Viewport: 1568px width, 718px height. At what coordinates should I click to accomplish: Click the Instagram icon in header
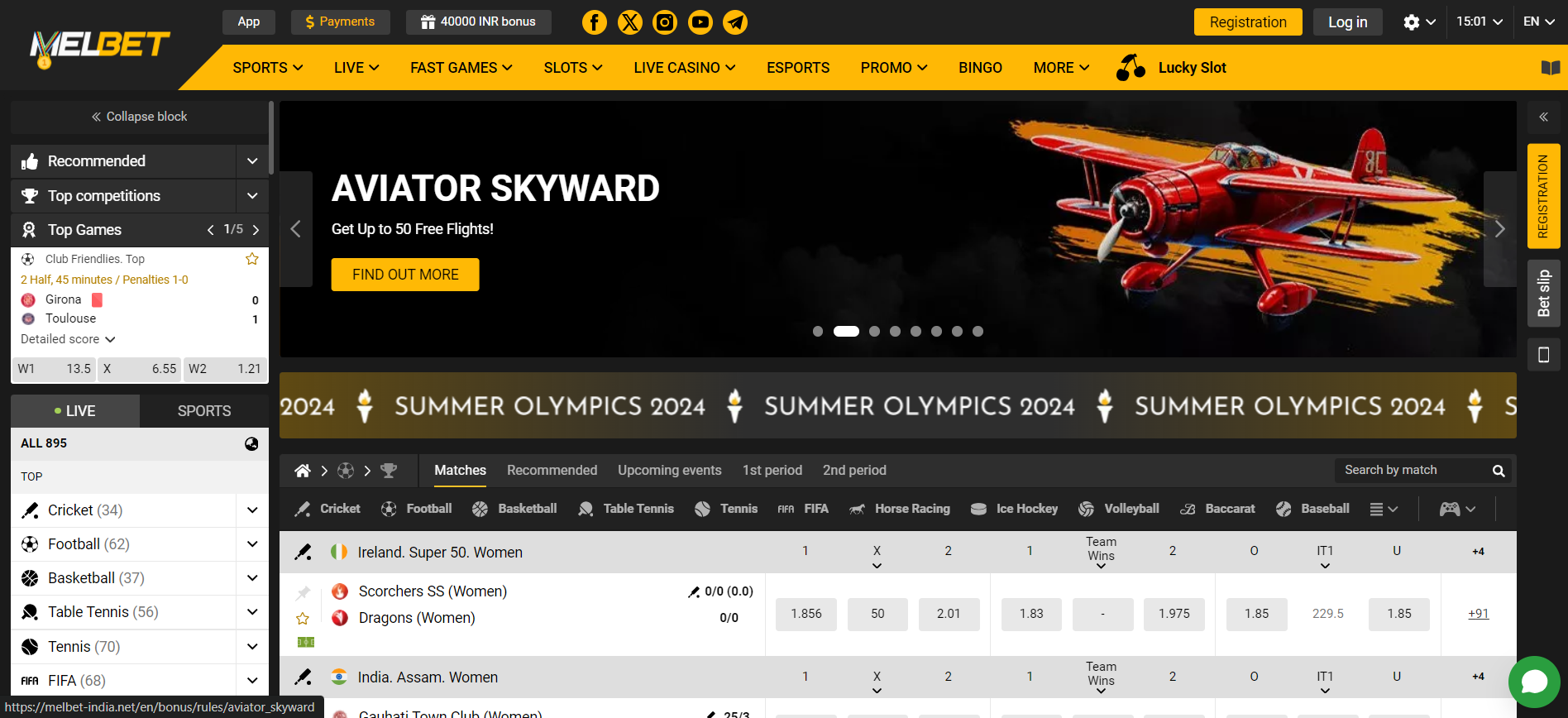click(665, 22)
